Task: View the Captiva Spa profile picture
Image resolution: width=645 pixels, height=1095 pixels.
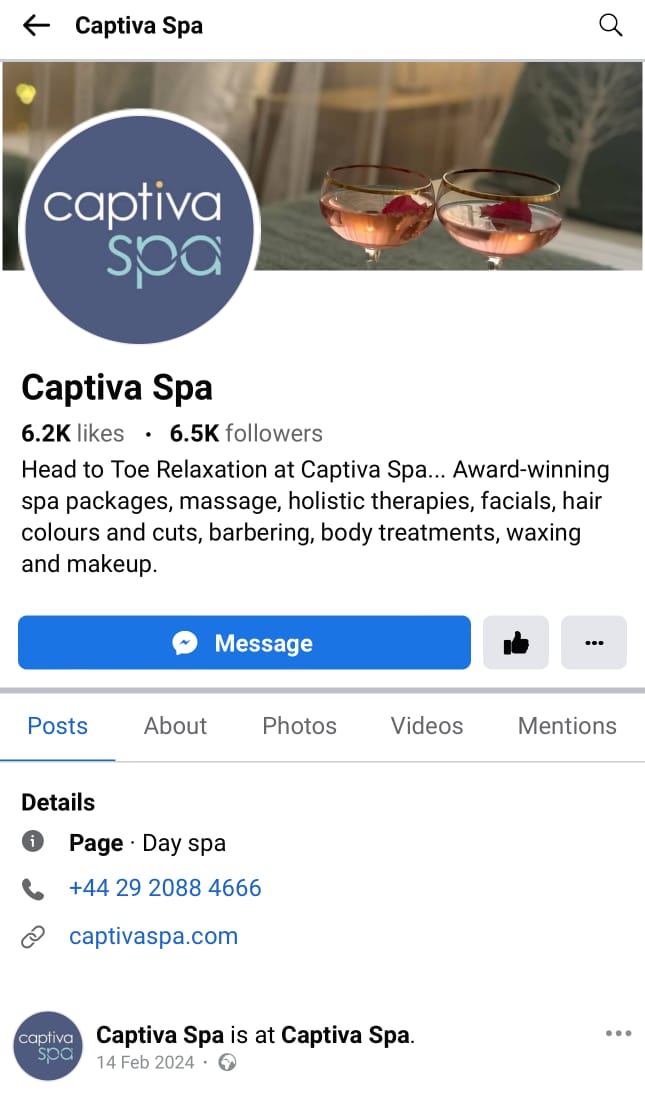Action: [140, 229]
